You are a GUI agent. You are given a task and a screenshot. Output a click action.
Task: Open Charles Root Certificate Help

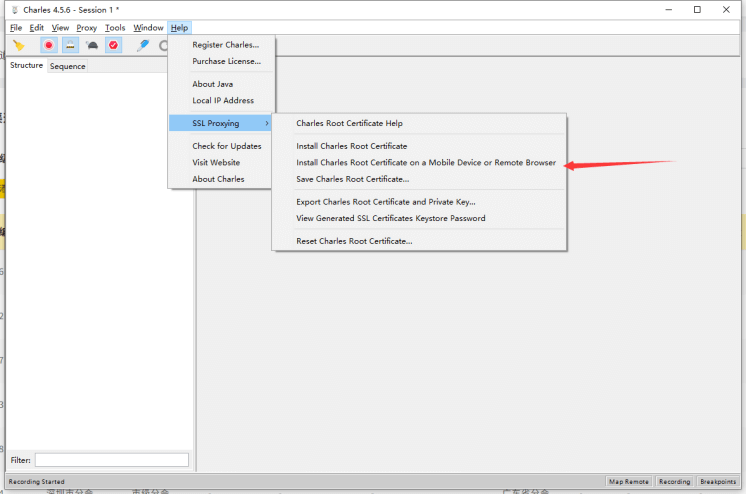pyautogui.click(x=349, y=123)
